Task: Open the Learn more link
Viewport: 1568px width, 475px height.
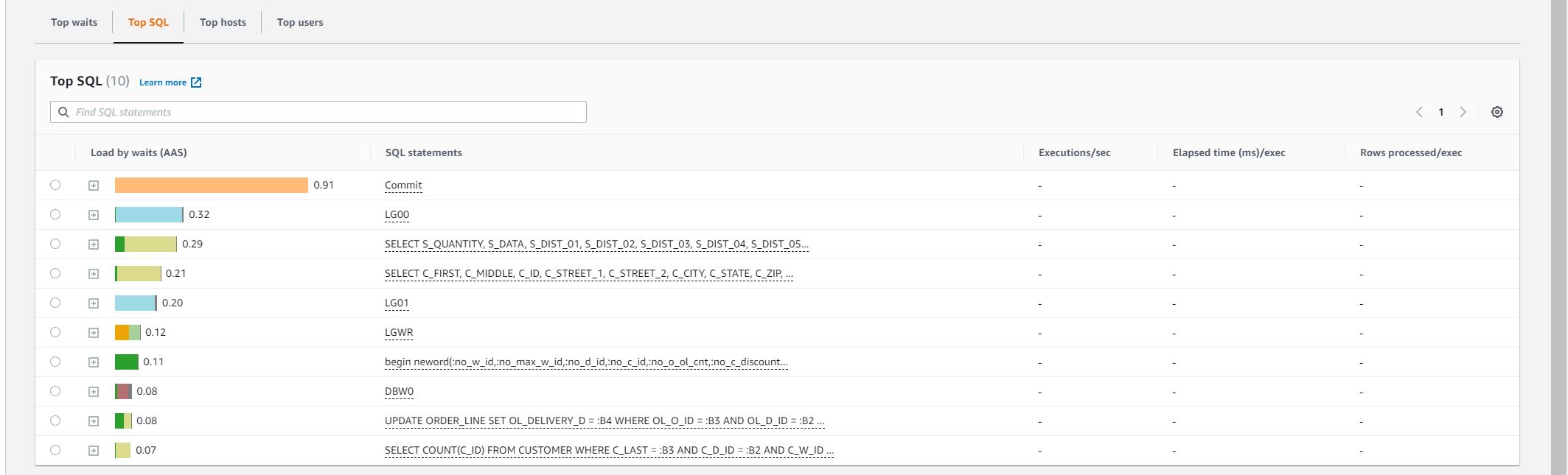Action: [x=163, y=82]
